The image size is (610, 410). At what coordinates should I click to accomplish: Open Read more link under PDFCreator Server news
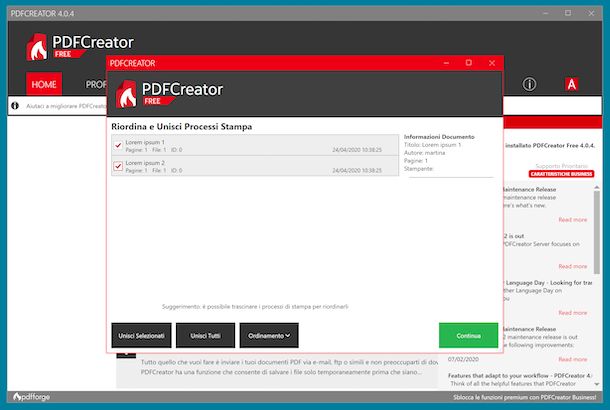[x=573, y=266]
